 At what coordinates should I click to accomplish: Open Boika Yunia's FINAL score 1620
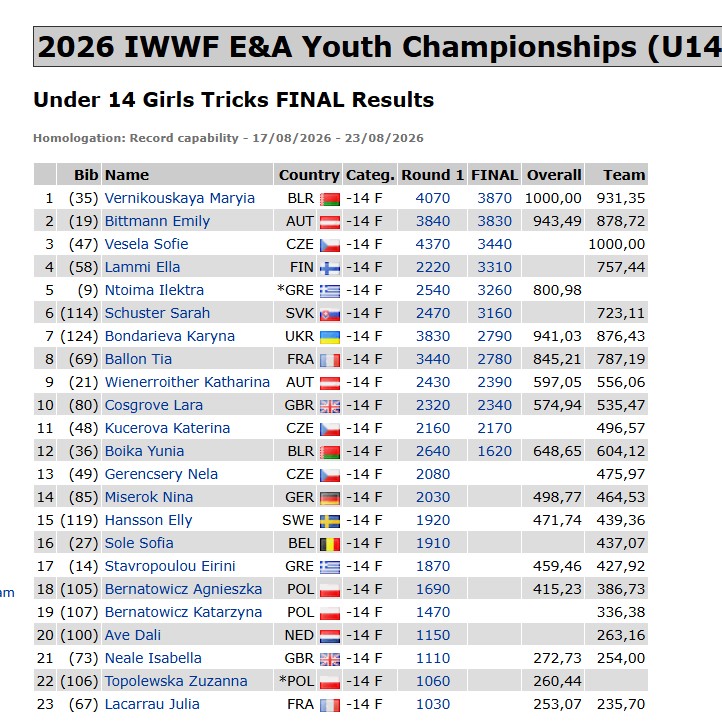pyautogui.click(x=494, y=451)
